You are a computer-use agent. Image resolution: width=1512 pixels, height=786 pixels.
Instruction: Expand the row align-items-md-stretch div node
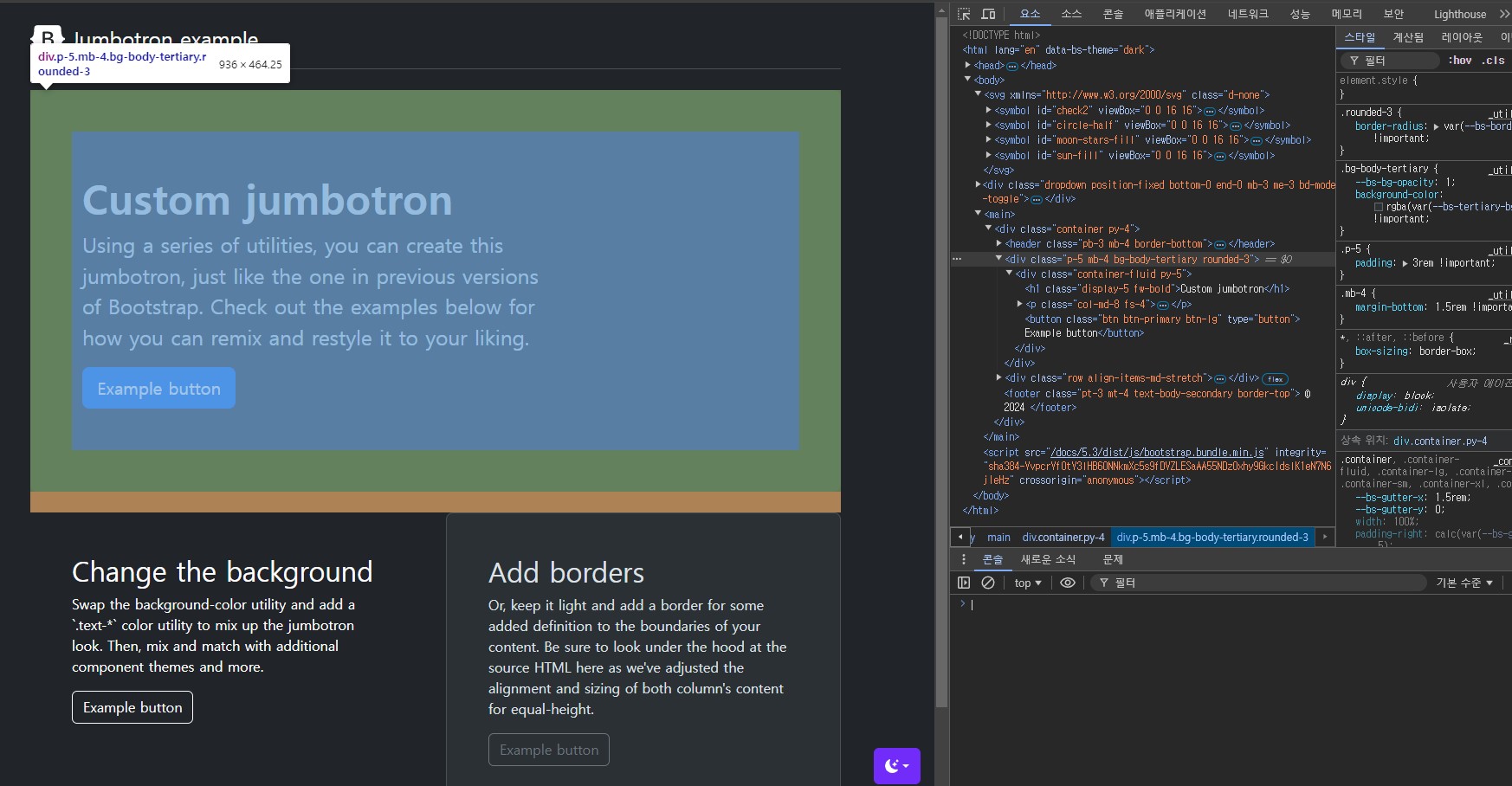click(999, 377)
